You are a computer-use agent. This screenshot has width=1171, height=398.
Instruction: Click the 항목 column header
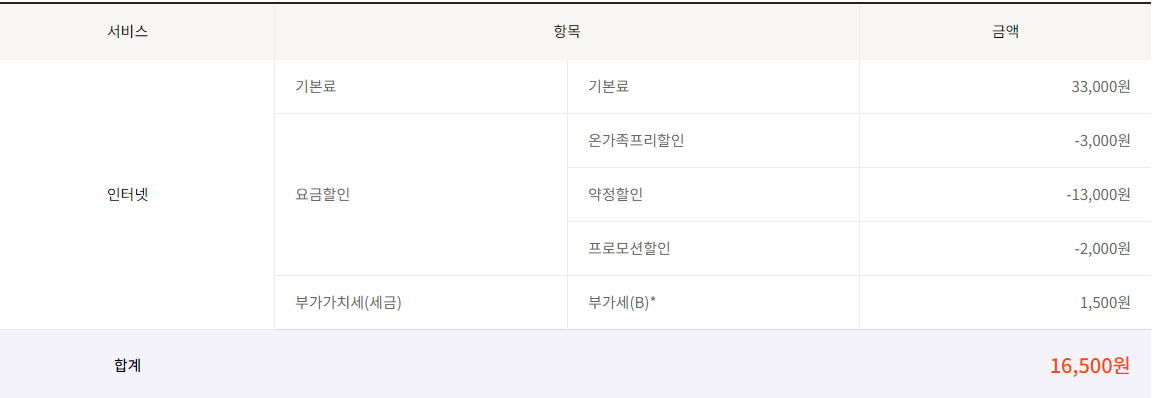coord(567,32)
